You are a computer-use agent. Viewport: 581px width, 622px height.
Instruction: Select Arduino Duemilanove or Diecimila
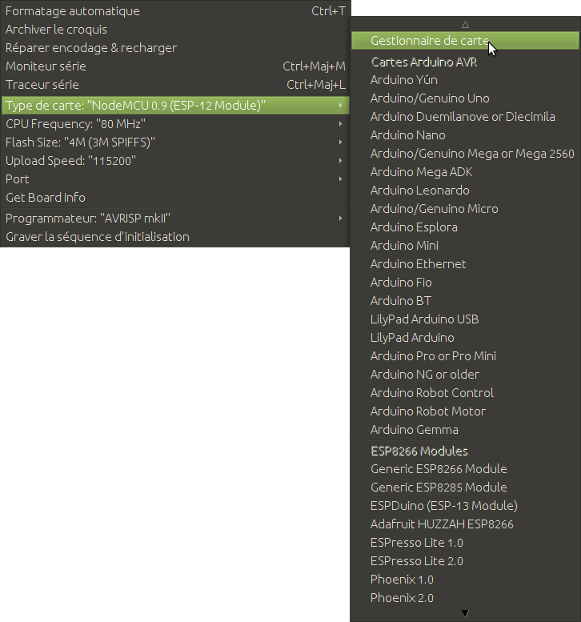click(x=465, y=117)
